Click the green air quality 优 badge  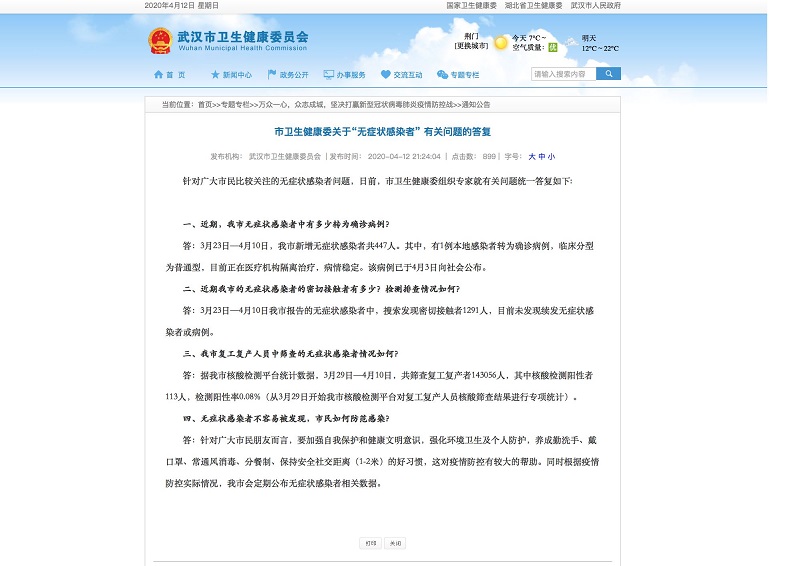(553, 47)
